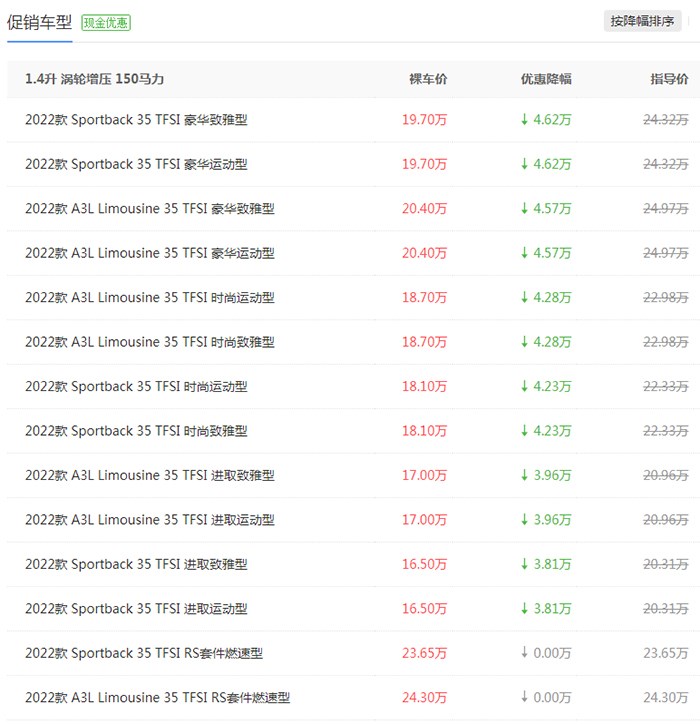Click struck-through 24.32万 for Sportback 豪华运动型

click(666, 164)
